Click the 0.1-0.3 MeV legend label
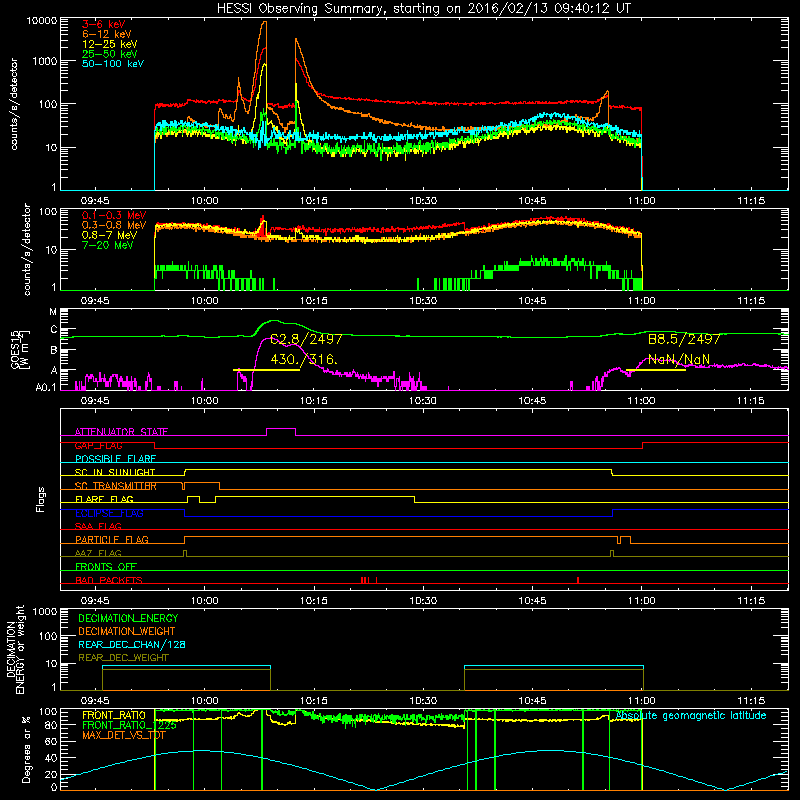The image size is (800, 800). click(x=114, y=215)
